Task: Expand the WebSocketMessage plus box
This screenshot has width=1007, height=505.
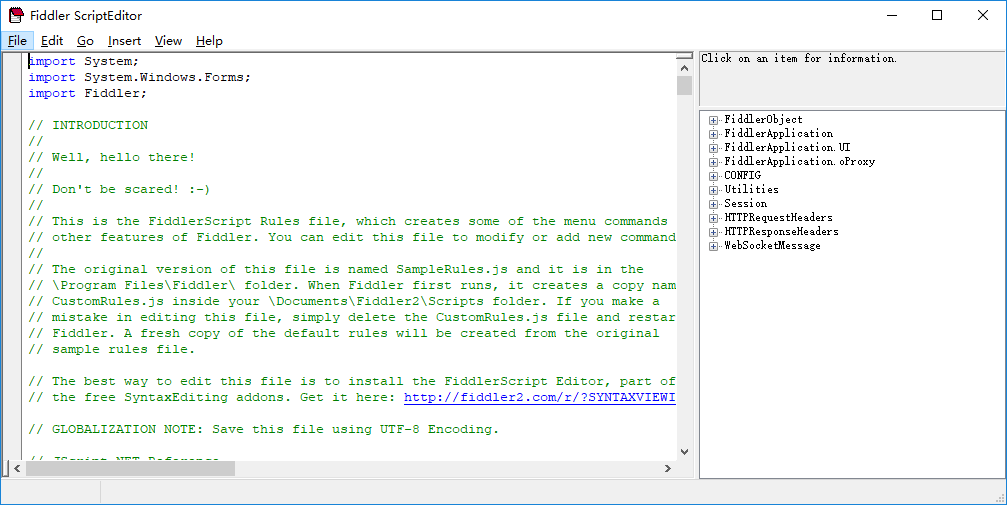Action: tap(713, 246)
